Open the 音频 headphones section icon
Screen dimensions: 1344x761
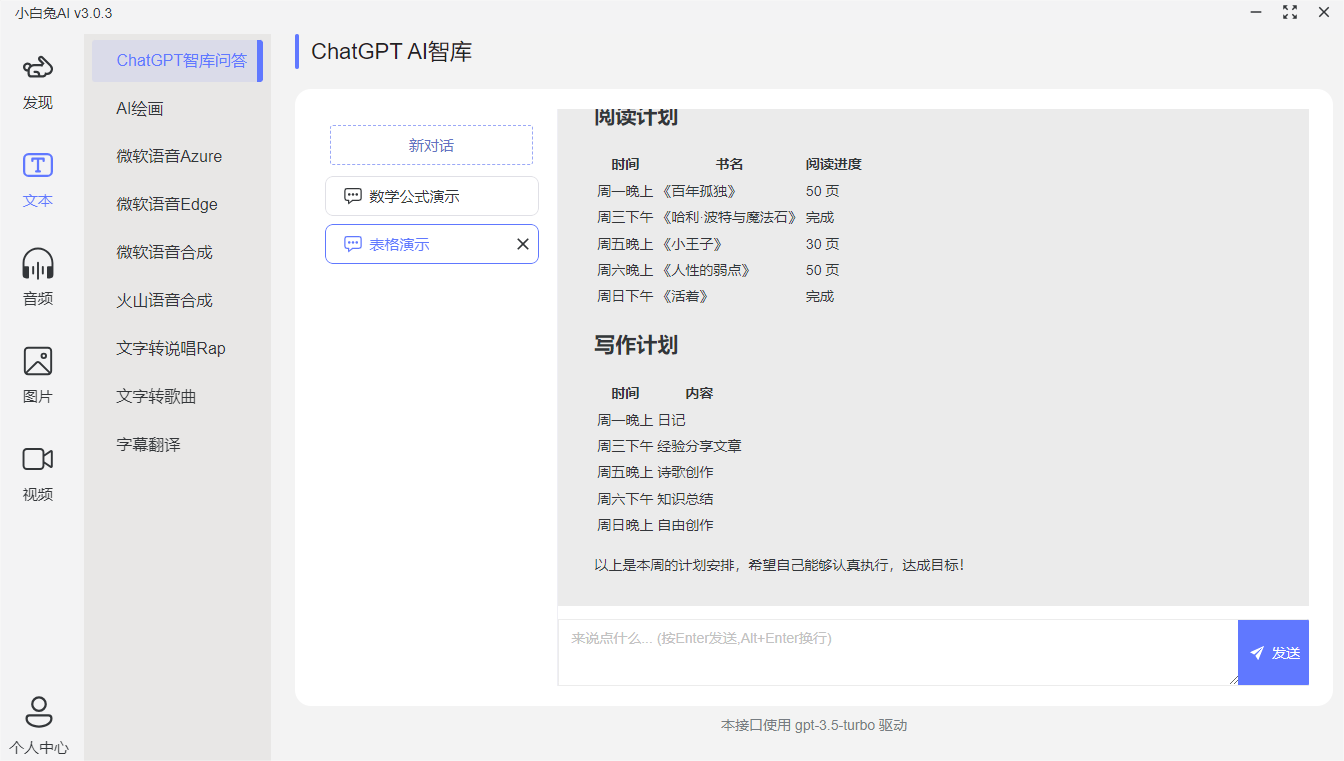pyautogui.click(x=38, y=264)
